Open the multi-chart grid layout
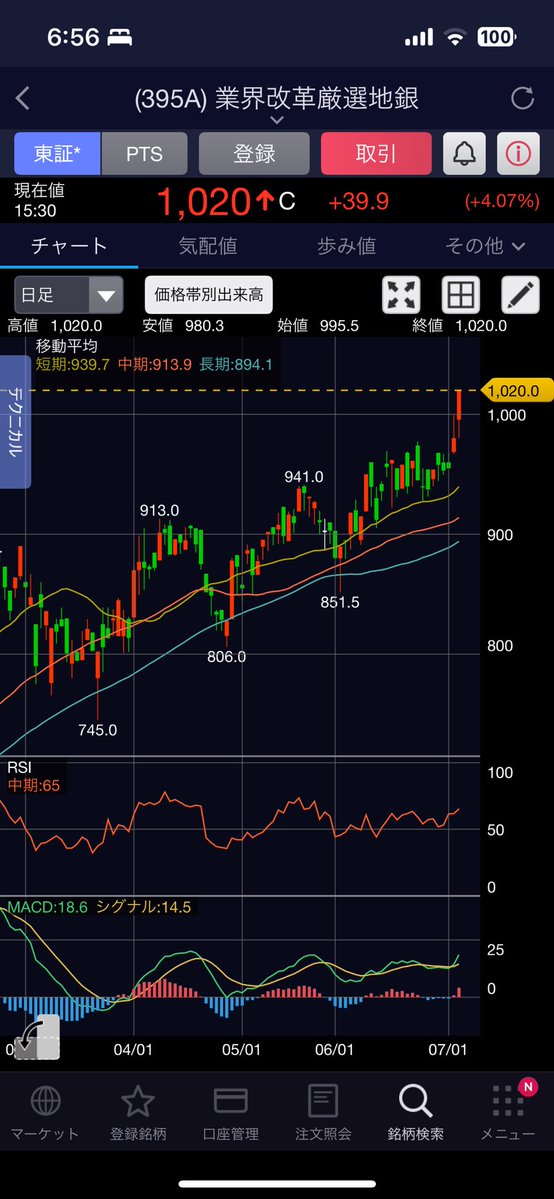The image size is (554, 1199). pos(461,294)
